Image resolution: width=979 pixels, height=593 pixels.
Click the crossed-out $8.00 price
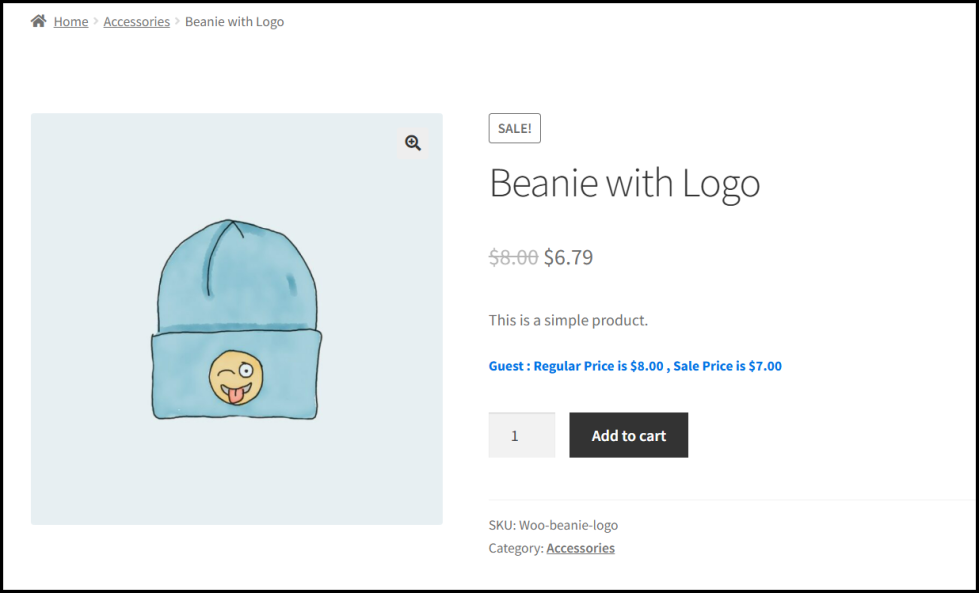click(513, 257)
